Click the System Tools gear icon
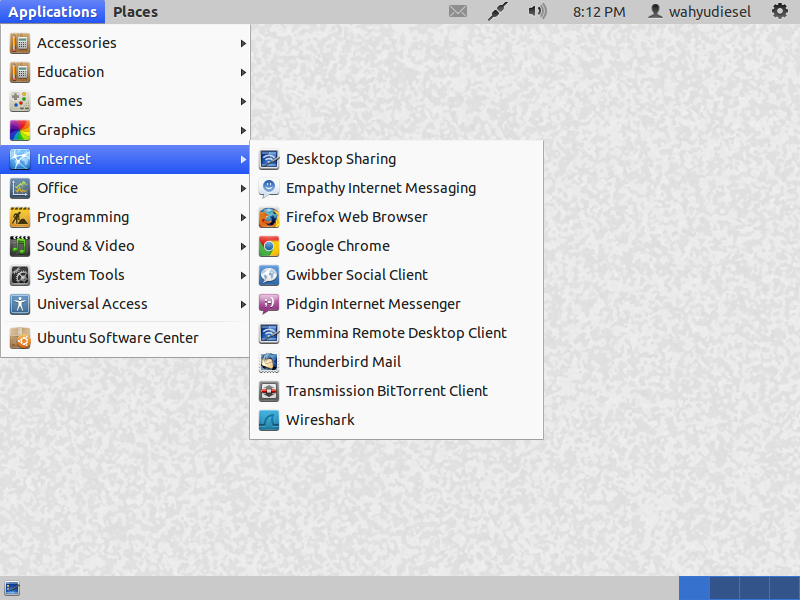800x600 pixels. tap(20, 276)
